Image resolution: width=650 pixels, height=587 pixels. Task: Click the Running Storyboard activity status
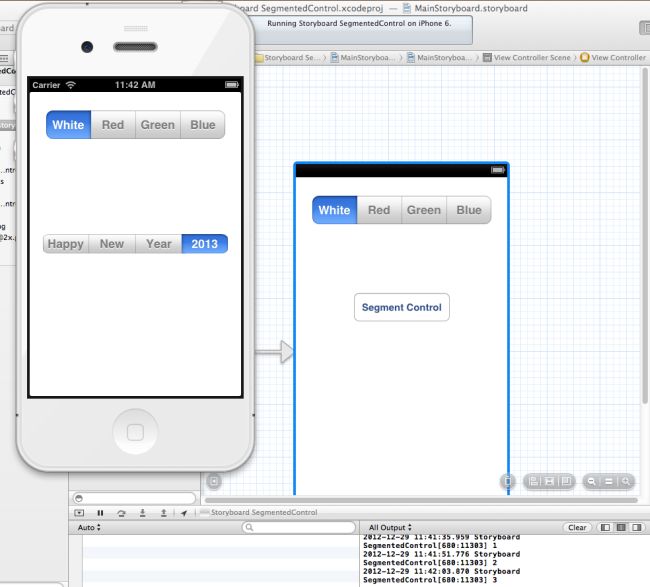coord(359,24)
